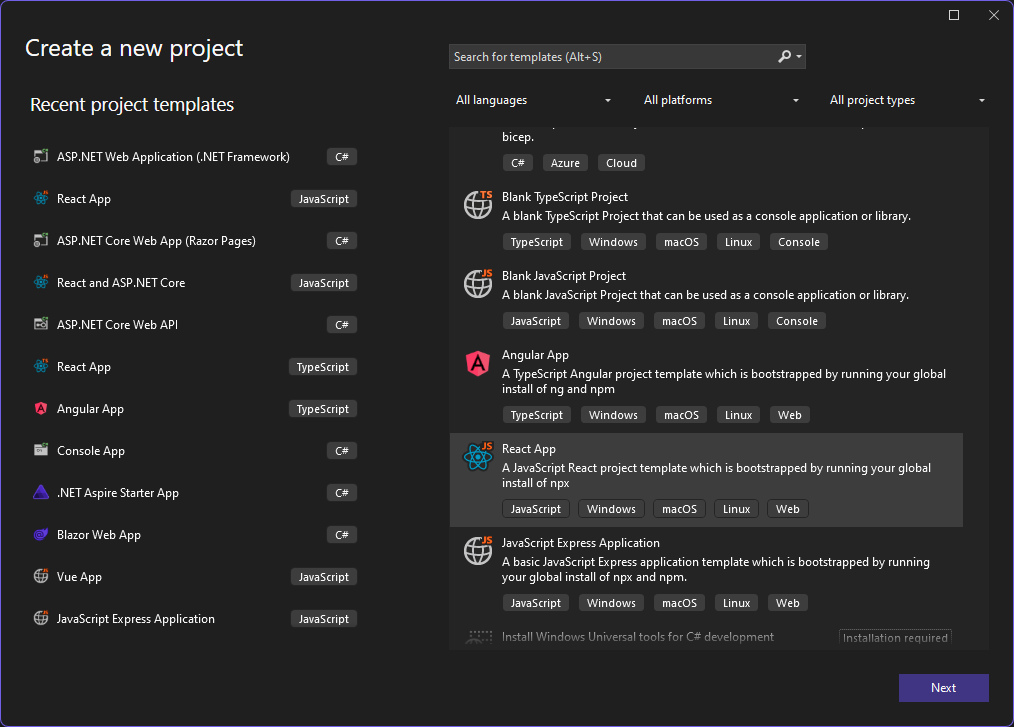1014x727 pixels.
Task: Click the search magnifier icon
Action: click(x=785, y=57)
